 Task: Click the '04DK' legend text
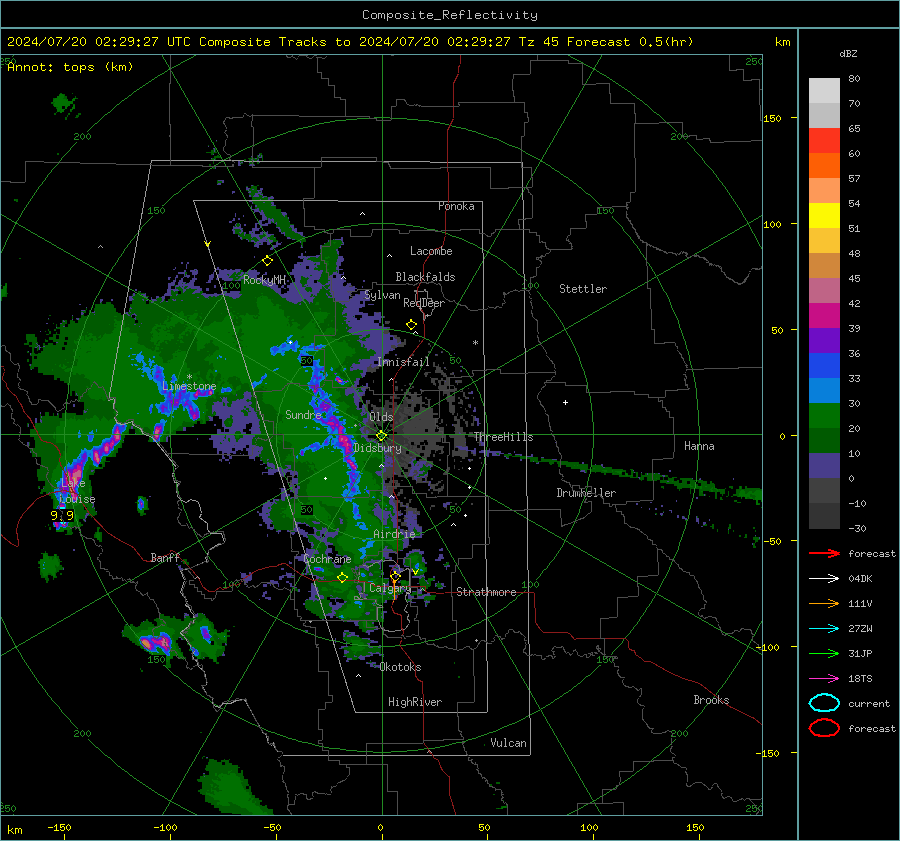pos(860,579)
